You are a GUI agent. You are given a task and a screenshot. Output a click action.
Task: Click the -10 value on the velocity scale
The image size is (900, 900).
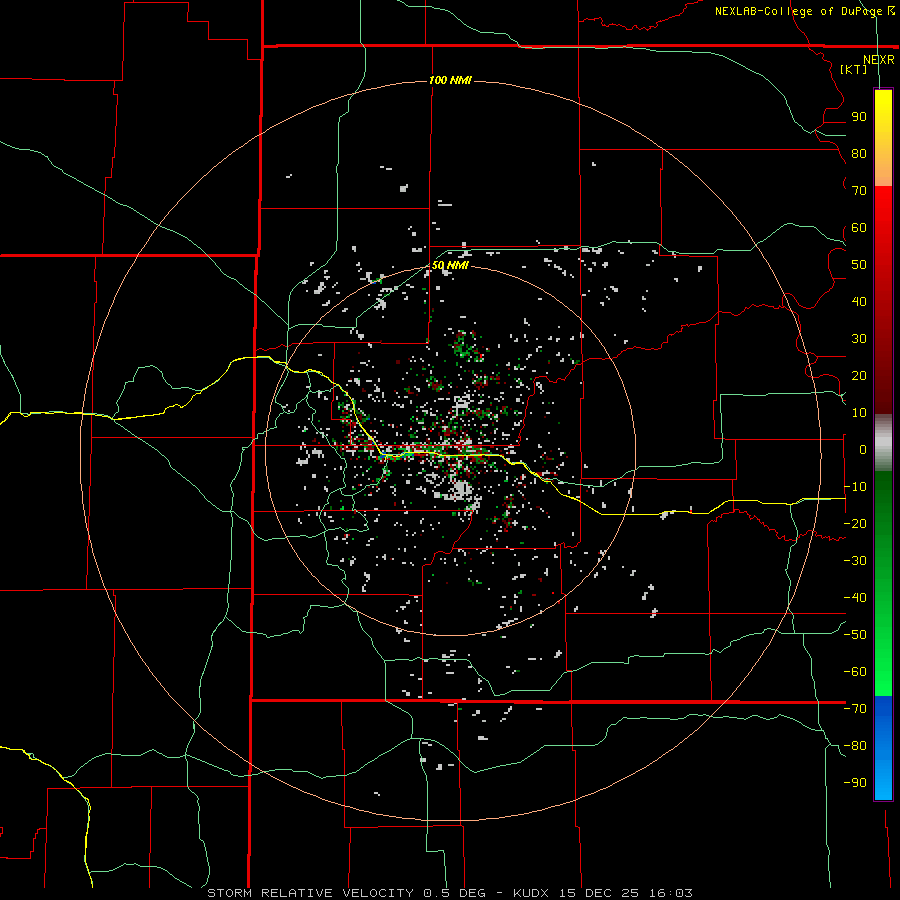pos(855,487)
